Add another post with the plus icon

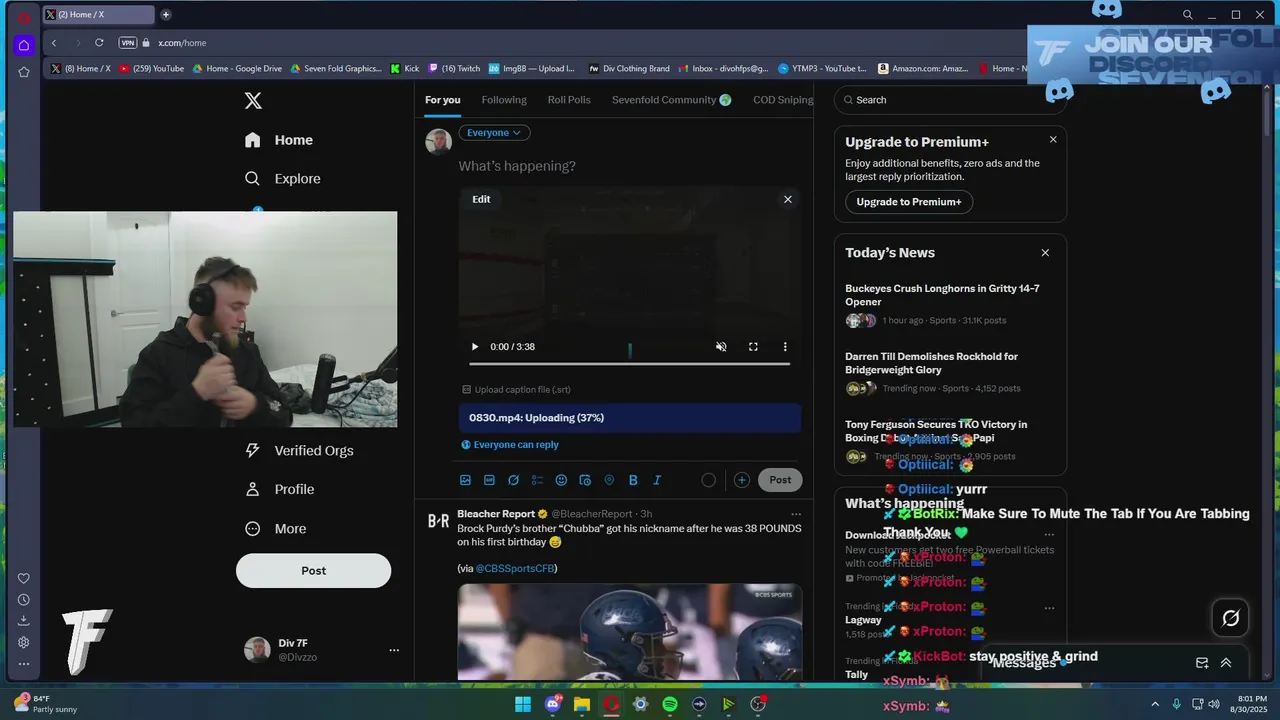pos(741,480)
